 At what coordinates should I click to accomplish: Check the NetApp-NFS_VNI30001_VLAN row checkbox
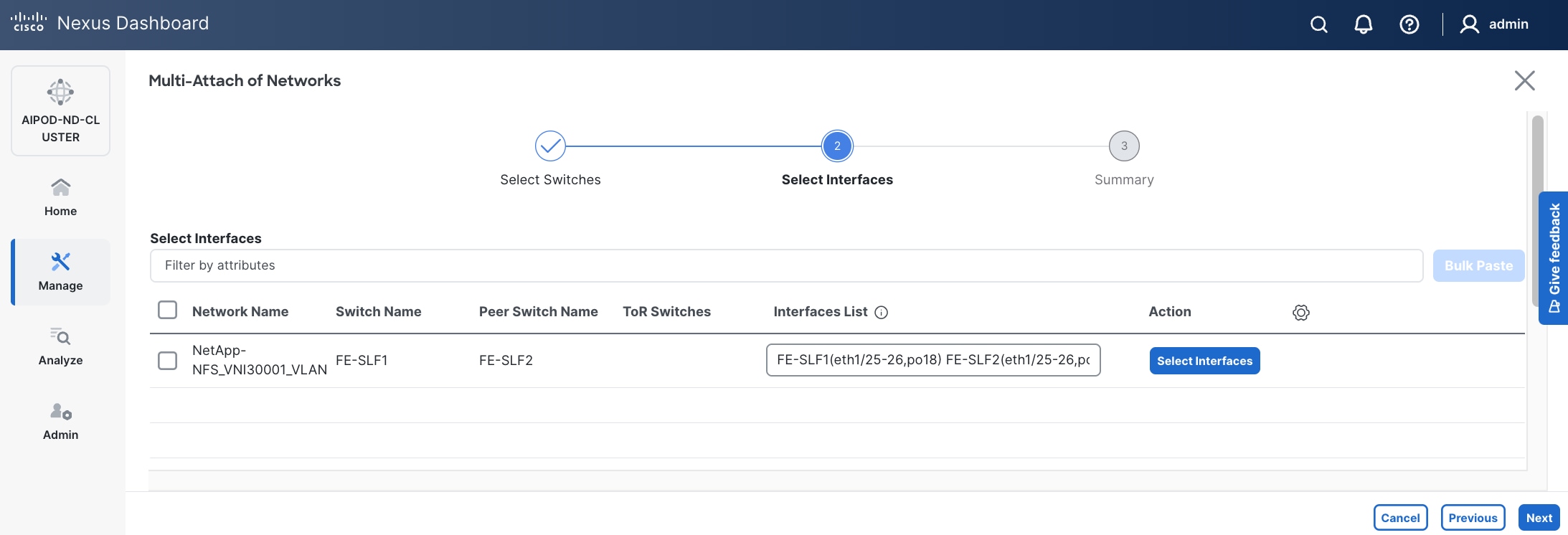167,360
